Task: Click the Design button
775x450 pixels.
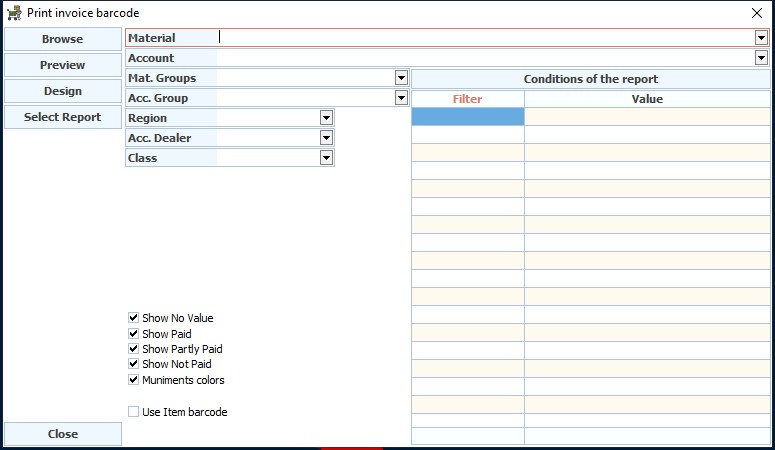Action: point(63,91)
